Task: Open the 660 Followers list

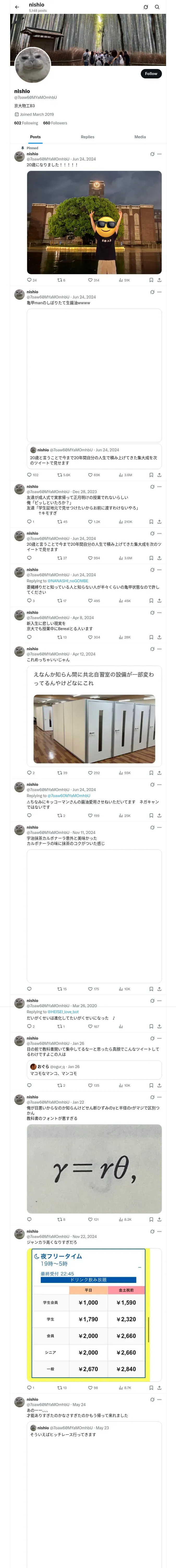Action: (55, 123)
